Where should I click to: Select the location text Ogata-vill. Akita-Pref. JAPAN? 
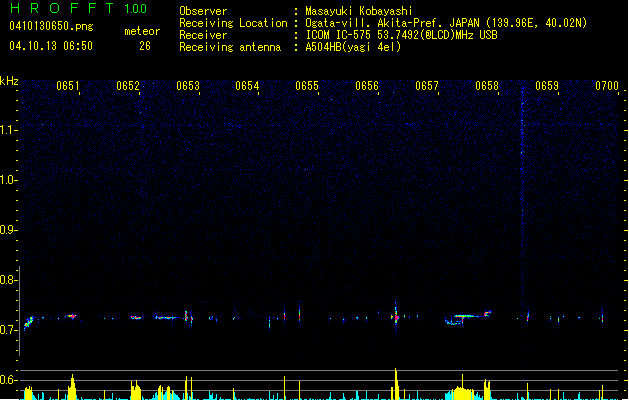click(392, 23)
